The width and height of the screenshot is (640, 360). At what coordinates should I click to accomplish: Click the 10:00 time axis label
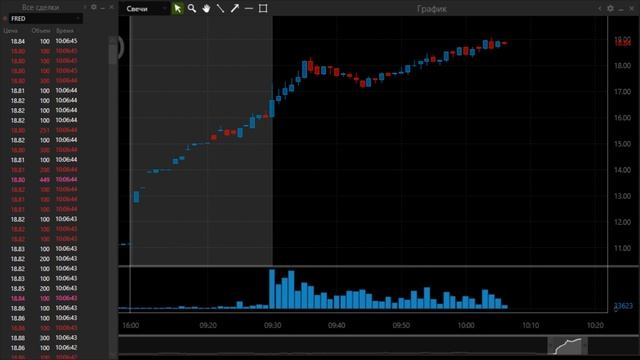466,325
